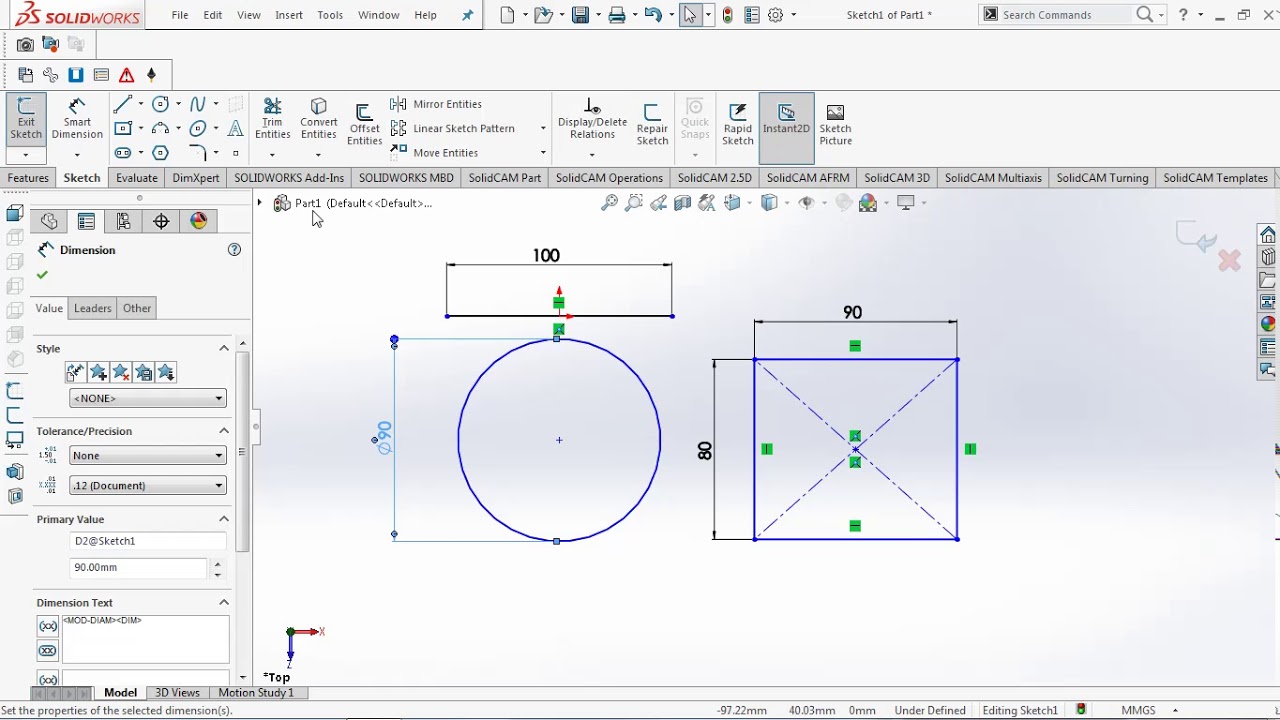Click the Rebuild traffic light icon
Image resolution: width=1280 pixels, height=720 pixels.
click(727, 15)
